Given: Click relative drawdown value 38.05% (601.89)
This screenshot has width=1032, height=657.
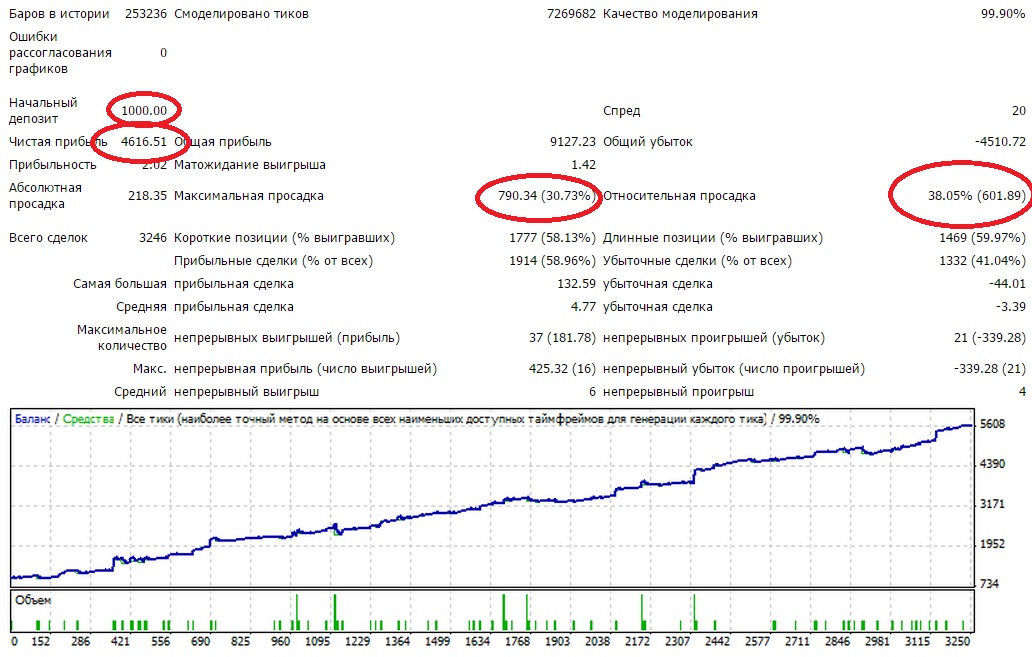Looking at the screenshot, I should [977, 196].
